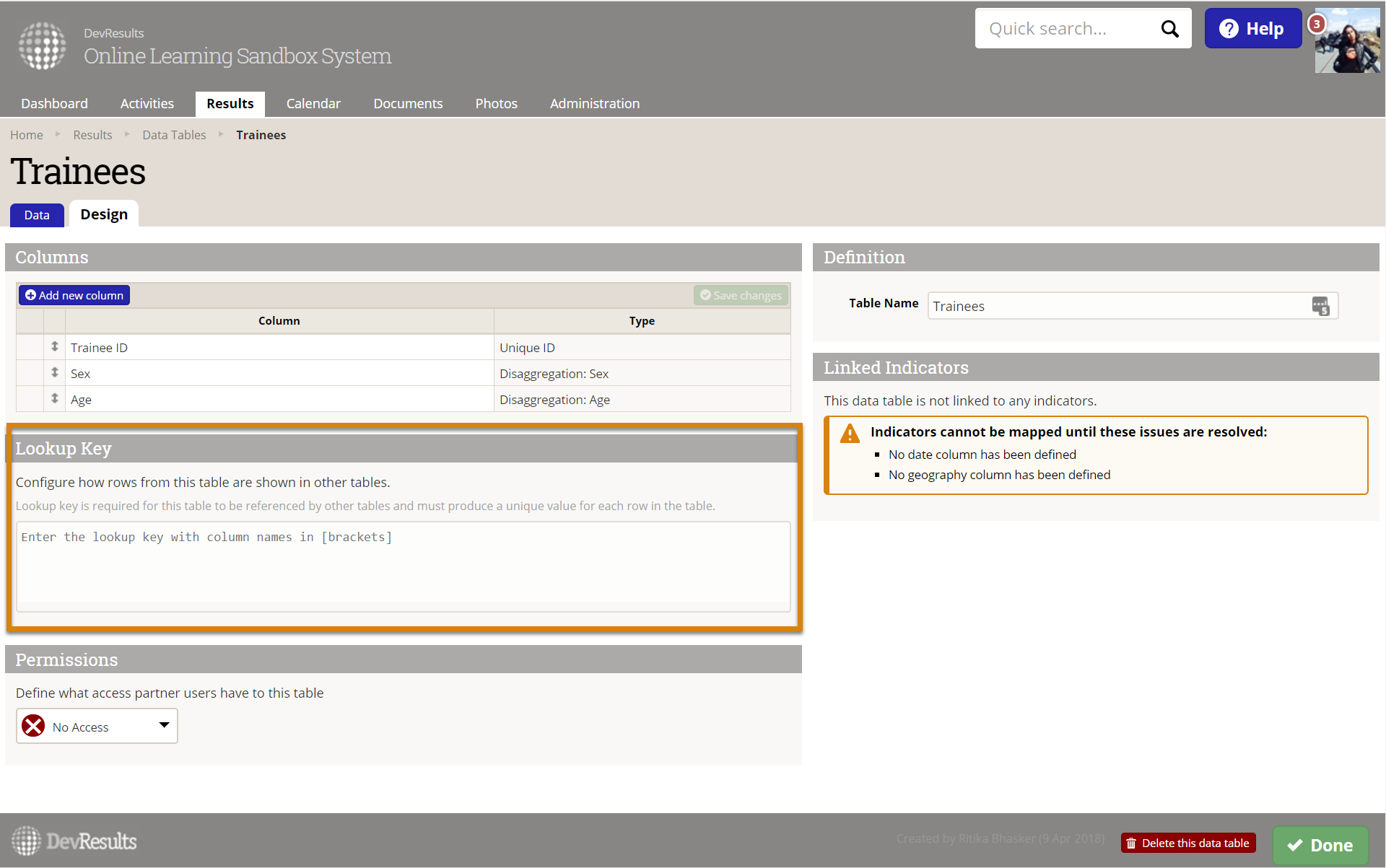Click the Help button
1386x868 pixels.
(x=1252, y=29)
